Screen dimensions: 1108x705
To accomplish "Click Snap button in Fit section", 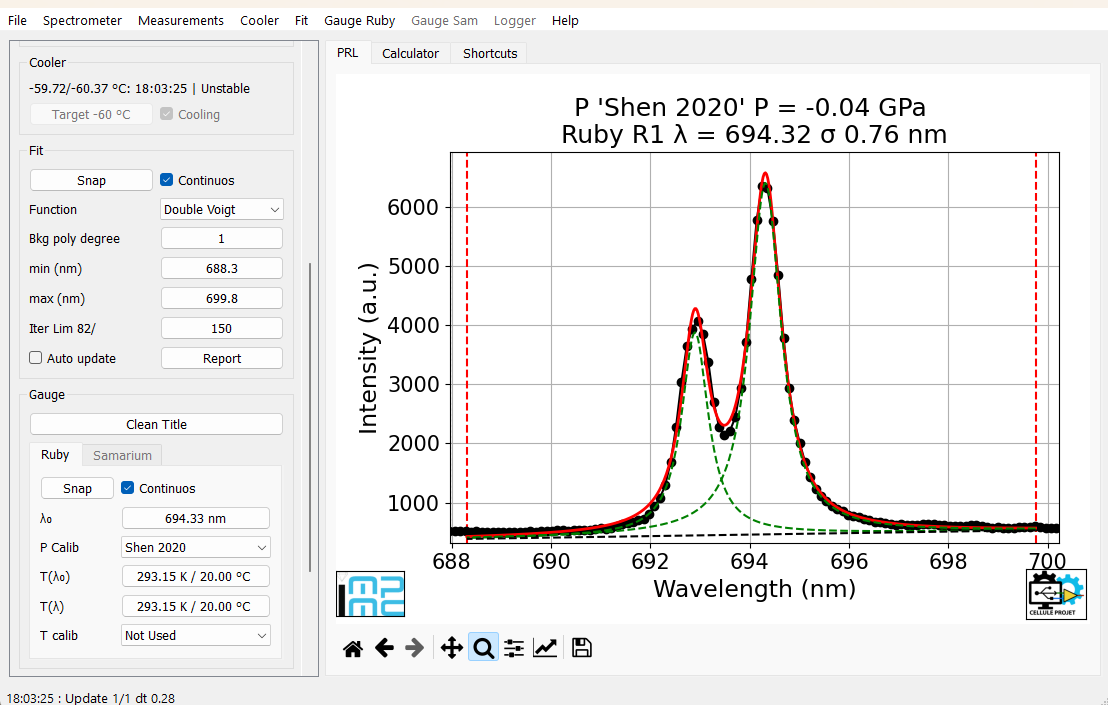I will (x=91, y=180).
